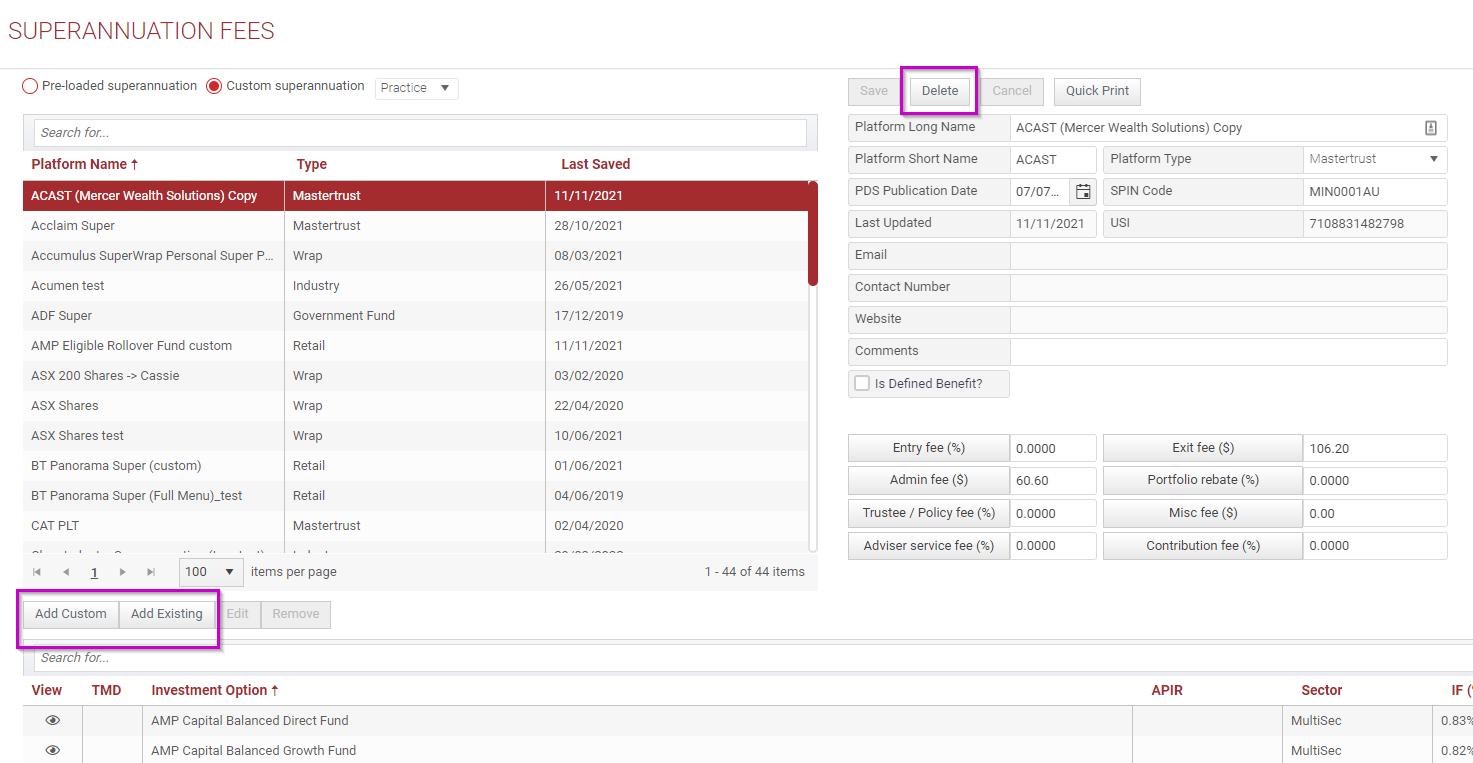Open the PDS Publication Date calendar picker
Screen dimensions: 1473x763
1083,191
